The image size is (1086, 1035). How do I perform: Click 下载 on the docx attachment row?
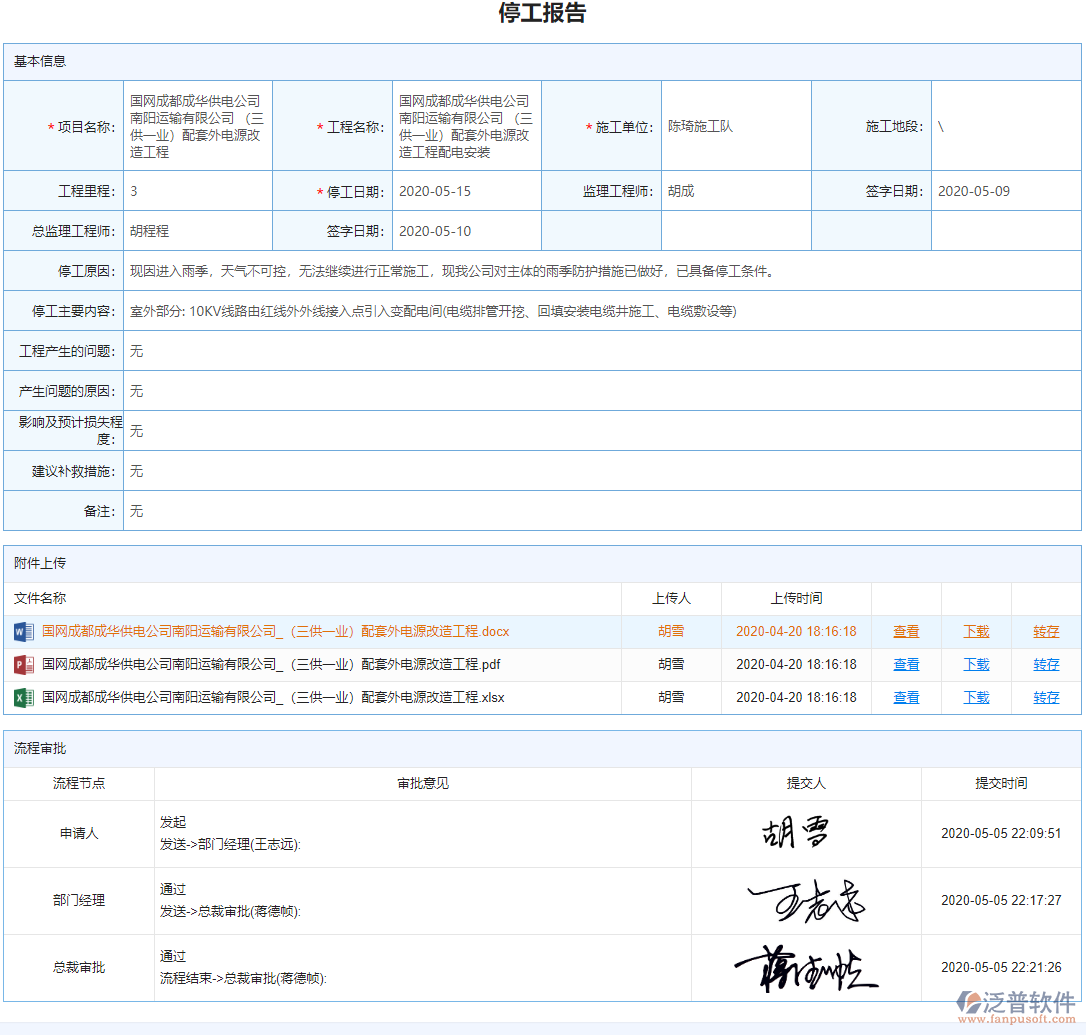point(975,631)
